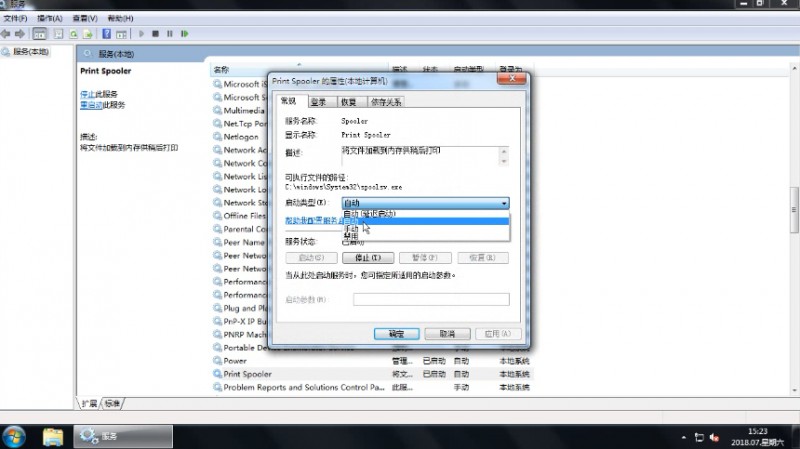Click the Stop Service square icon
The image size is (800, 449).
point(156,34)
